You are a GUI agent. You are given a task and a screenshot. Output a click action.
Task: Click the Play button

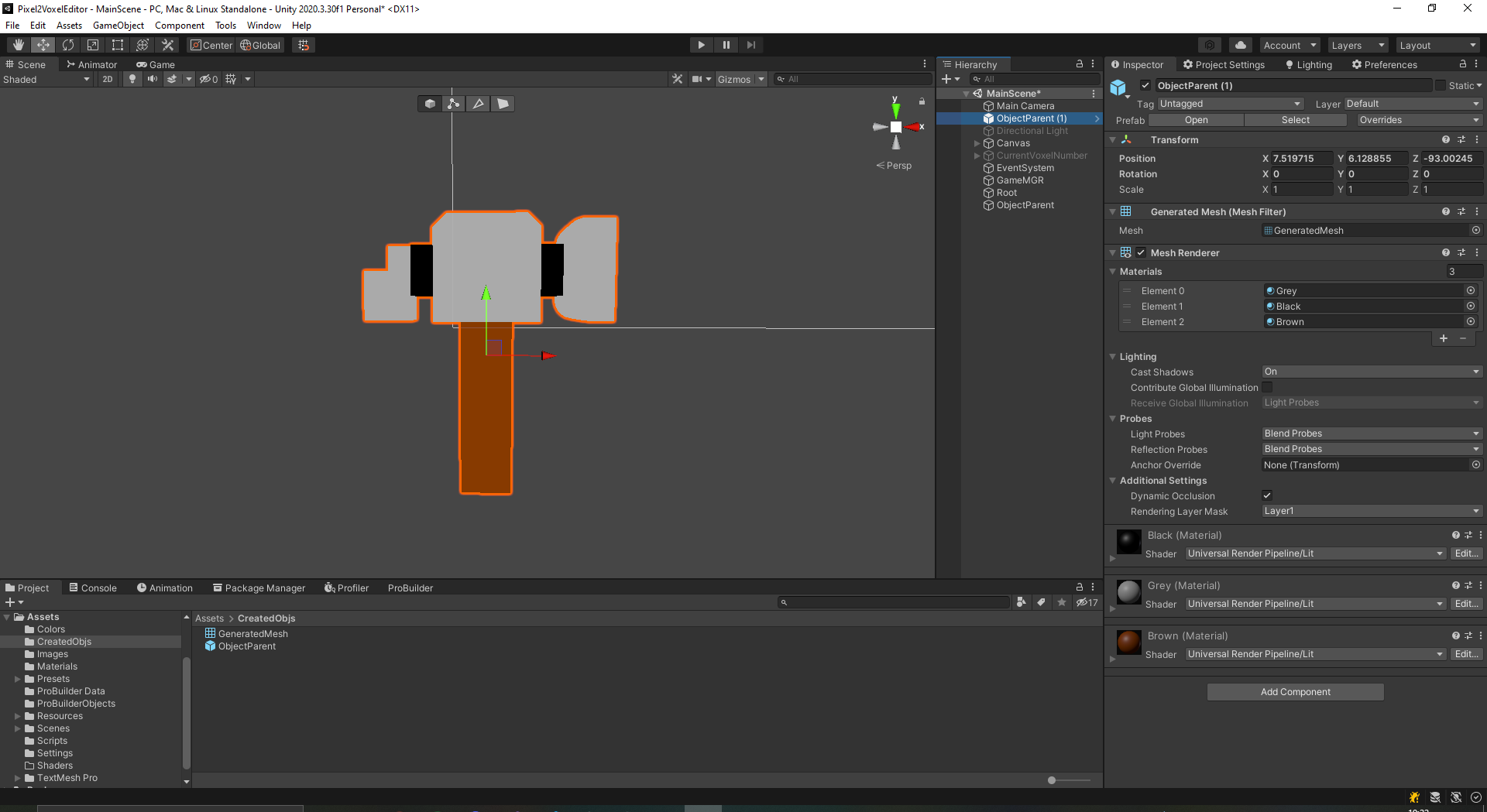point(701,45)
